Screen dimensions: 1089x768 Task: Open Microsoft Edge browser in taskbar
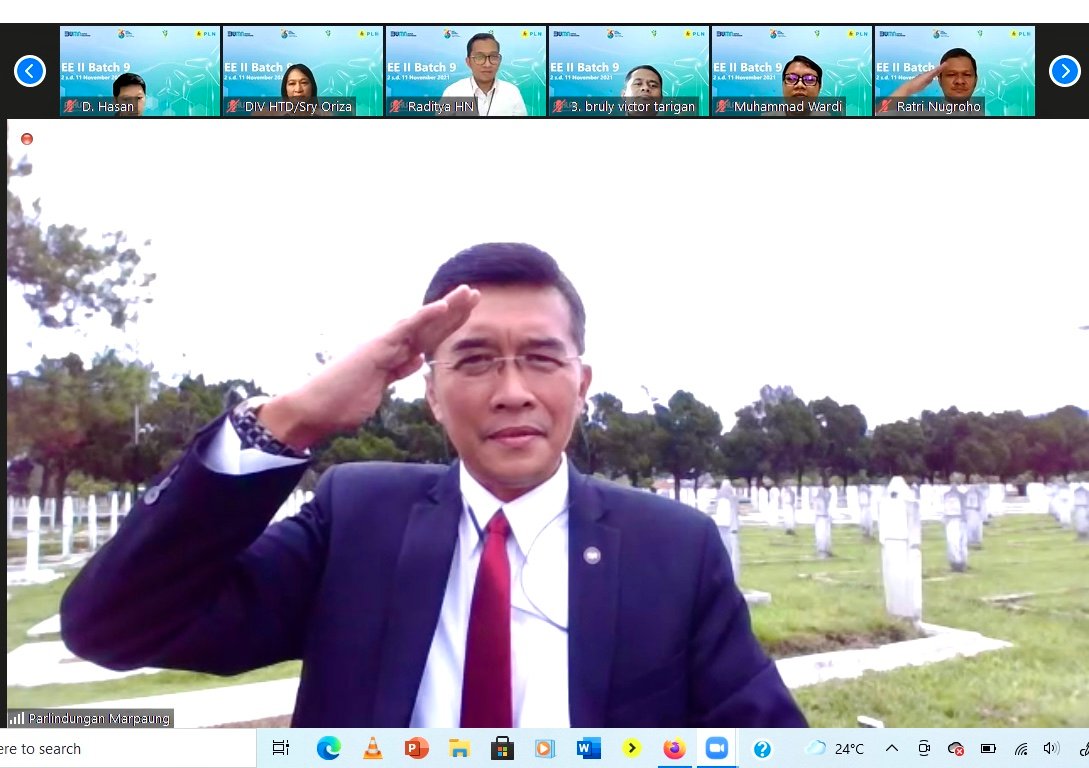(x=328, y=748)
